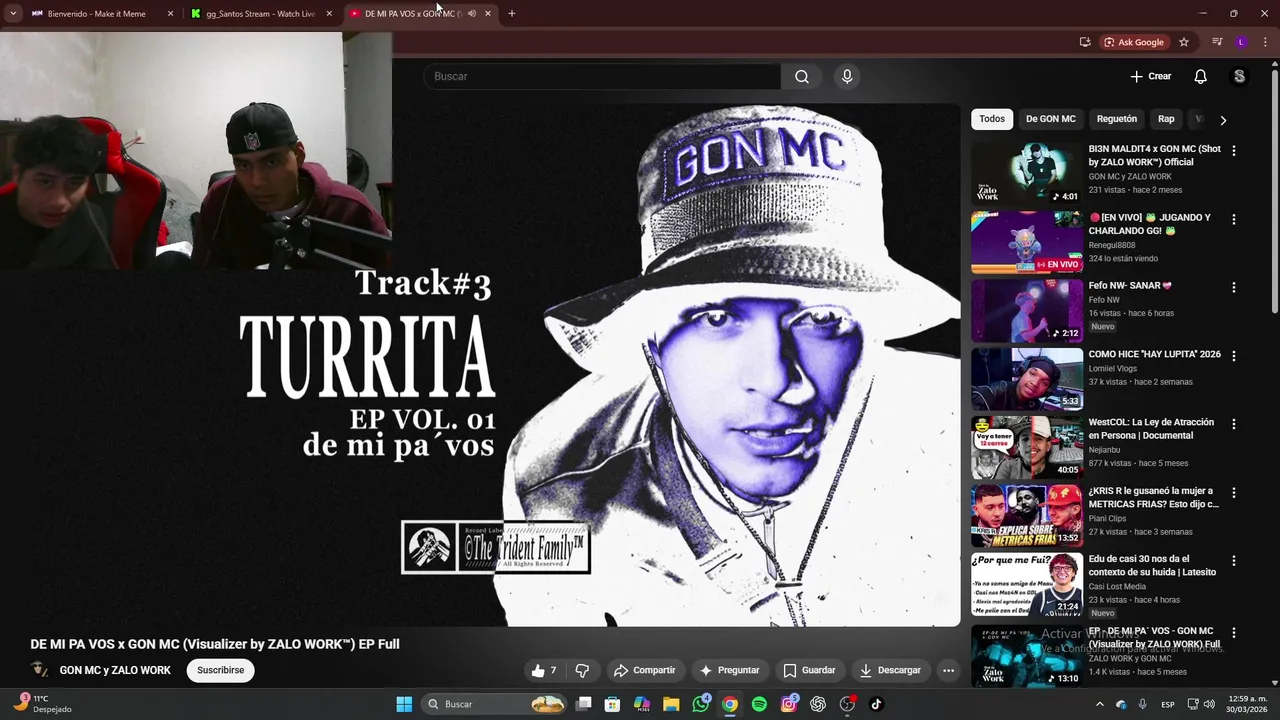Open TikTok from taskbar

click(x=876, y=704)
